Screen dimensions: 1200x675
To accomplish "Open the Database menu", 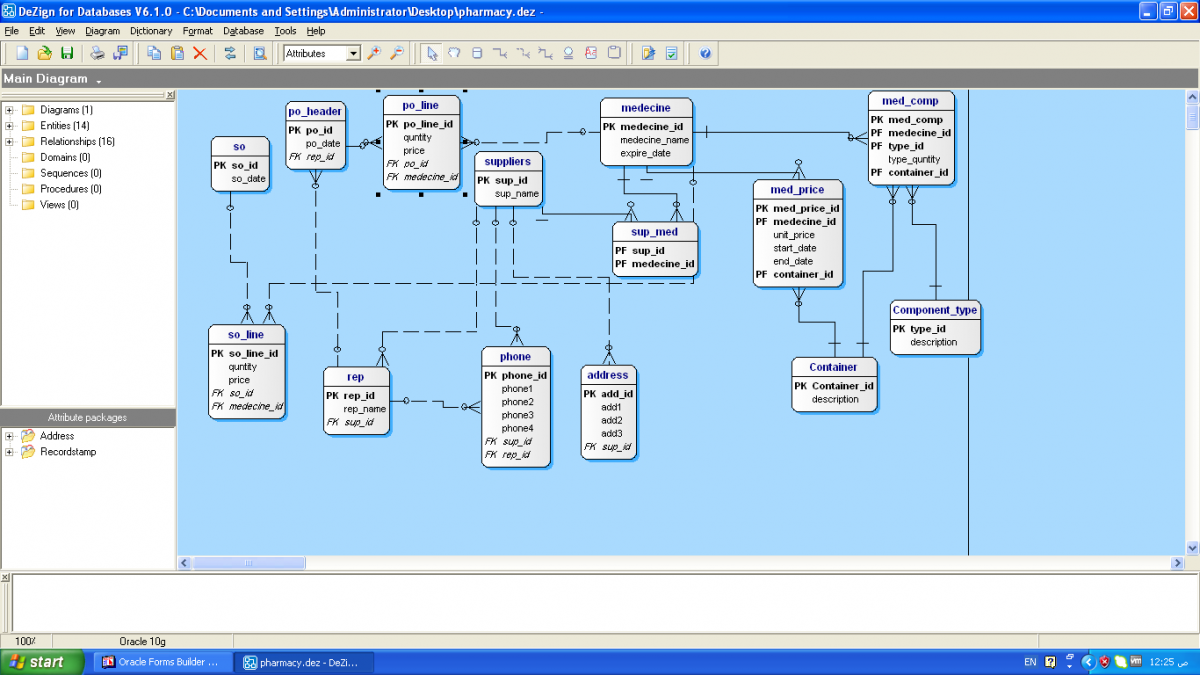I will click(x=243, y=31).
